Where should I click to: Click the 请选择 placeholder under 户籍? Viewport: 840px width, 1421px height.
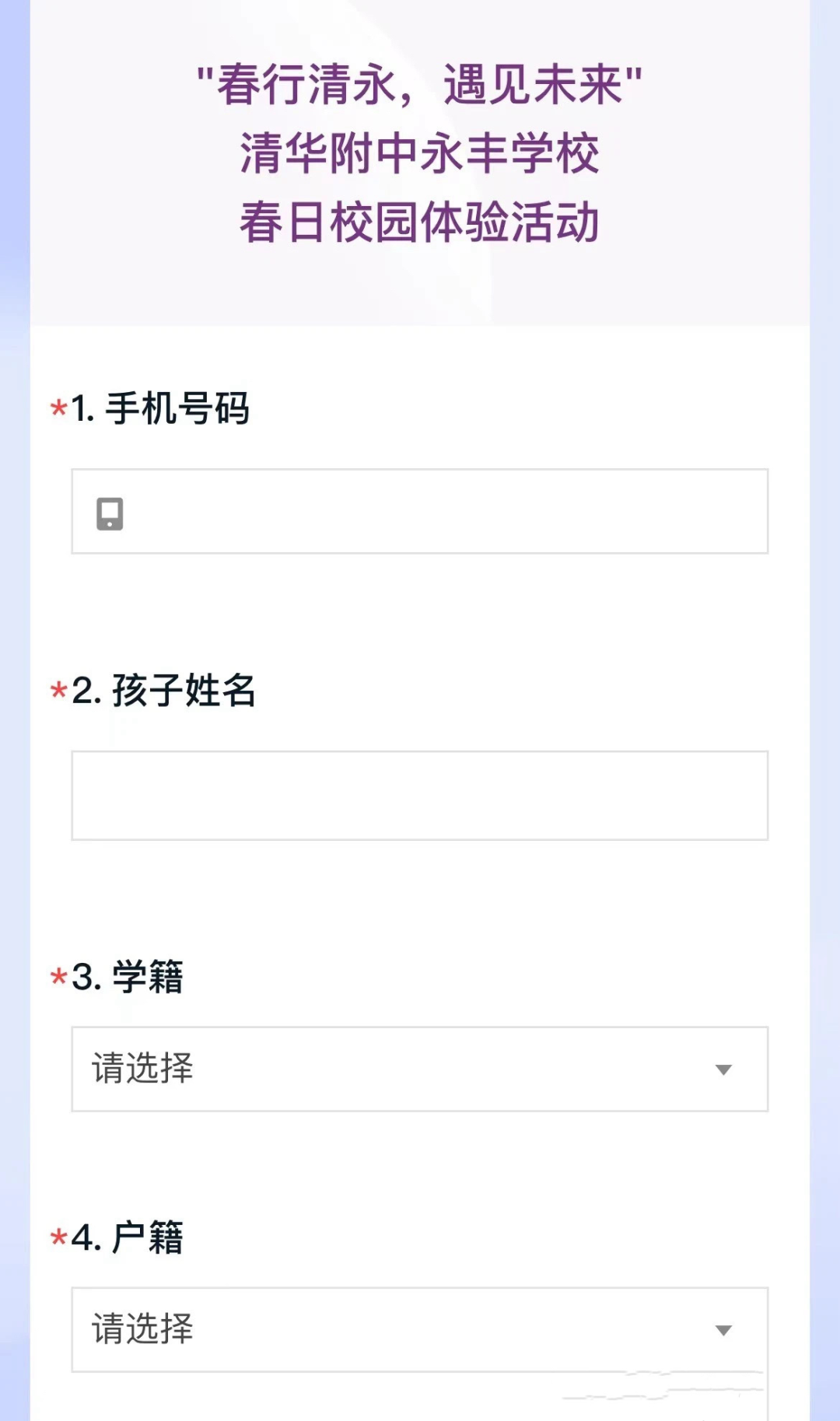coord(143,1329)
